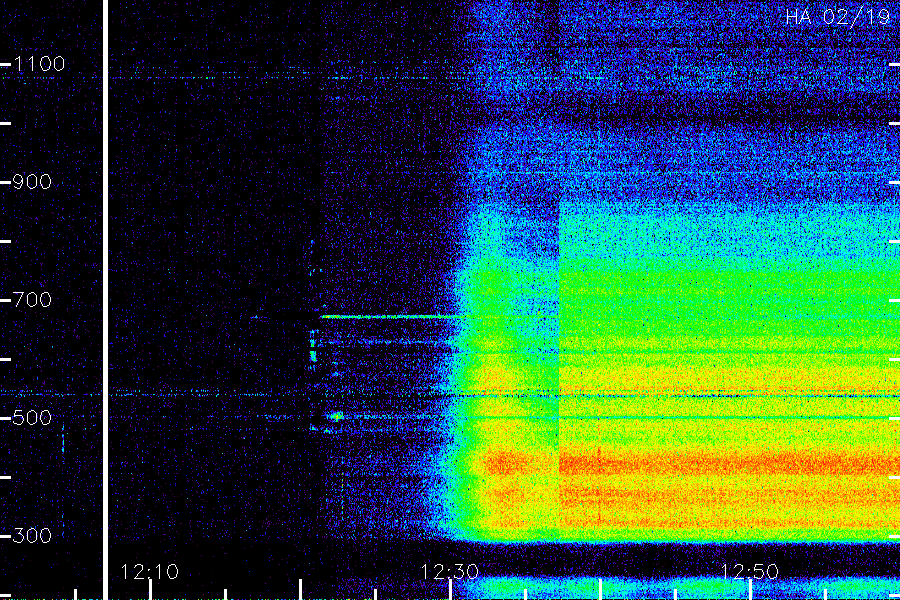900x600 pixels.
Task: Click the 12:30 time axis label
Action: pos(449,571)
